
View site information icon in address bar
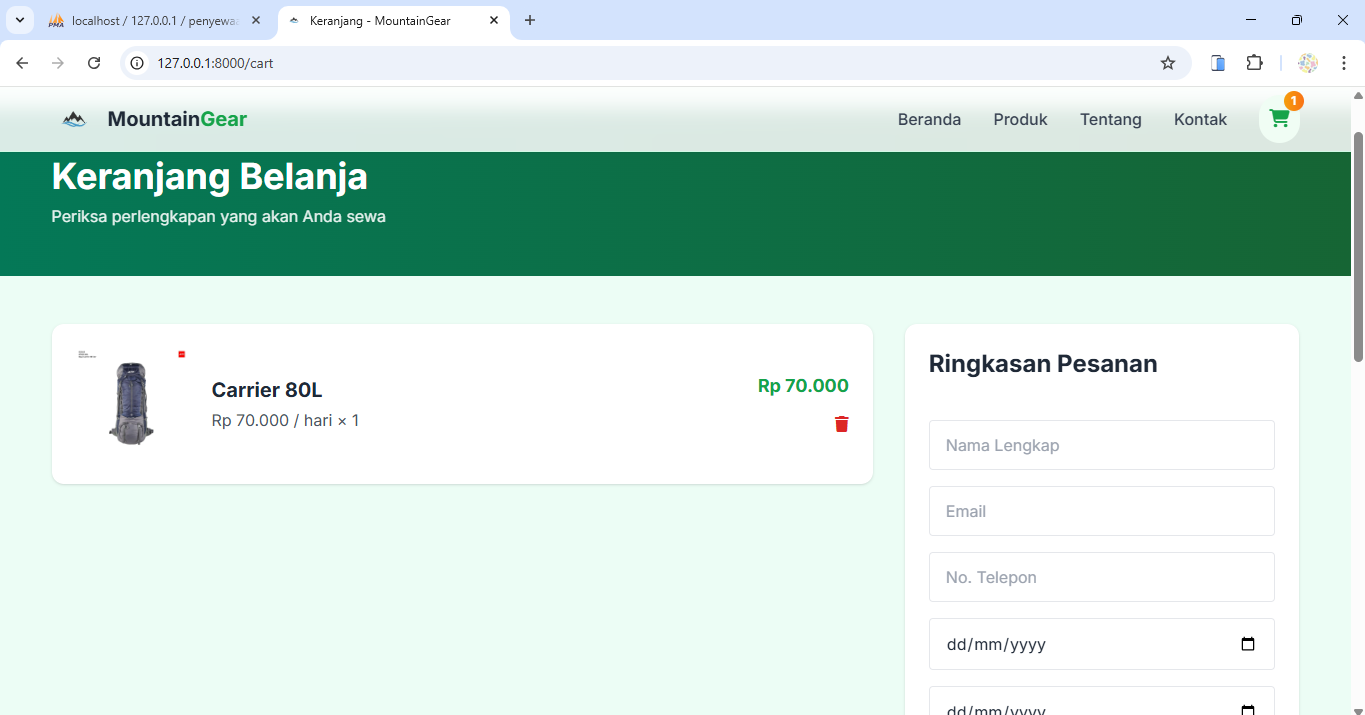click(x=138, y=63)
